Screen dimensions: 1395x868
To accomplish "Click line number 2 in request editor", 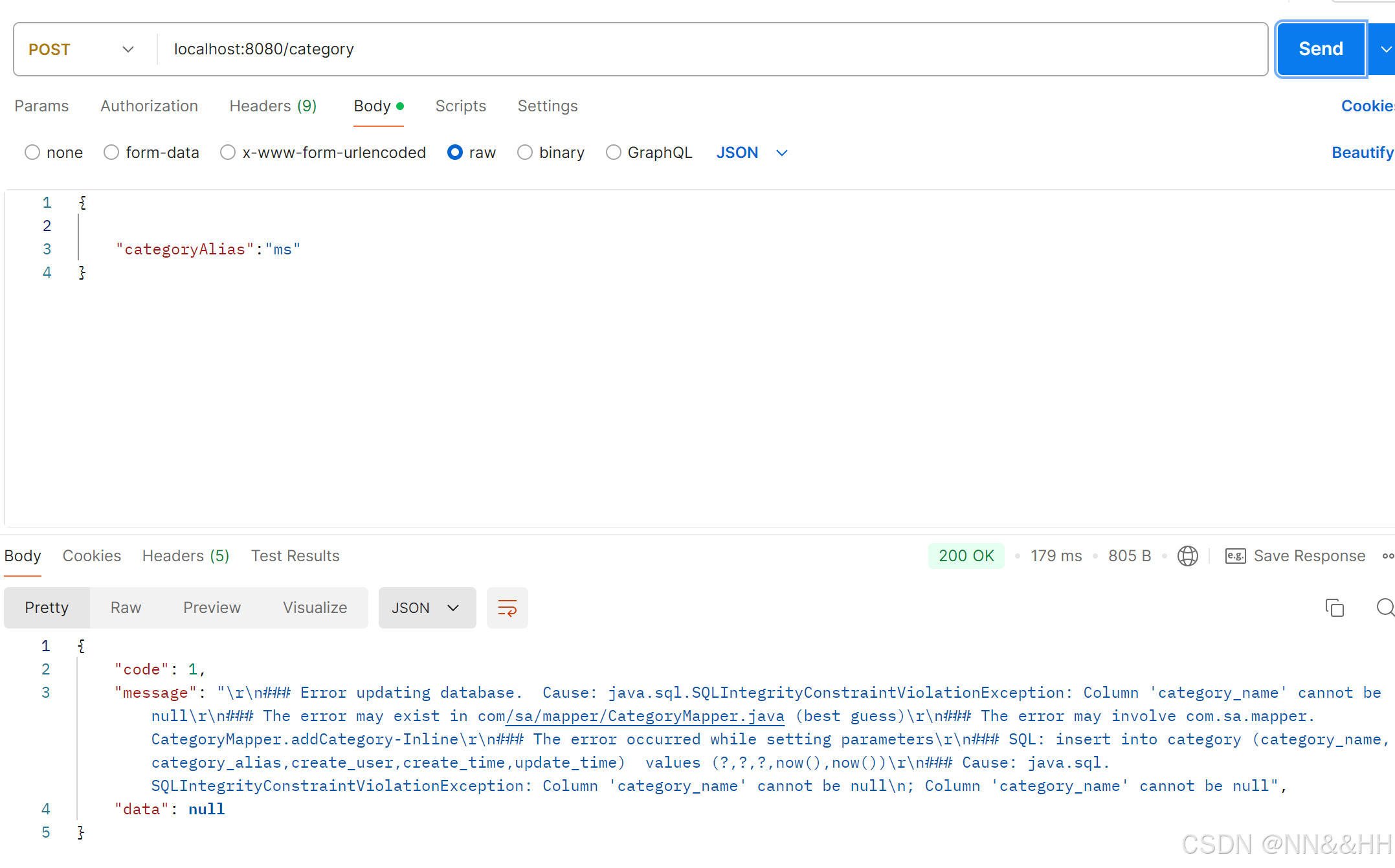I will coord(47,225).
